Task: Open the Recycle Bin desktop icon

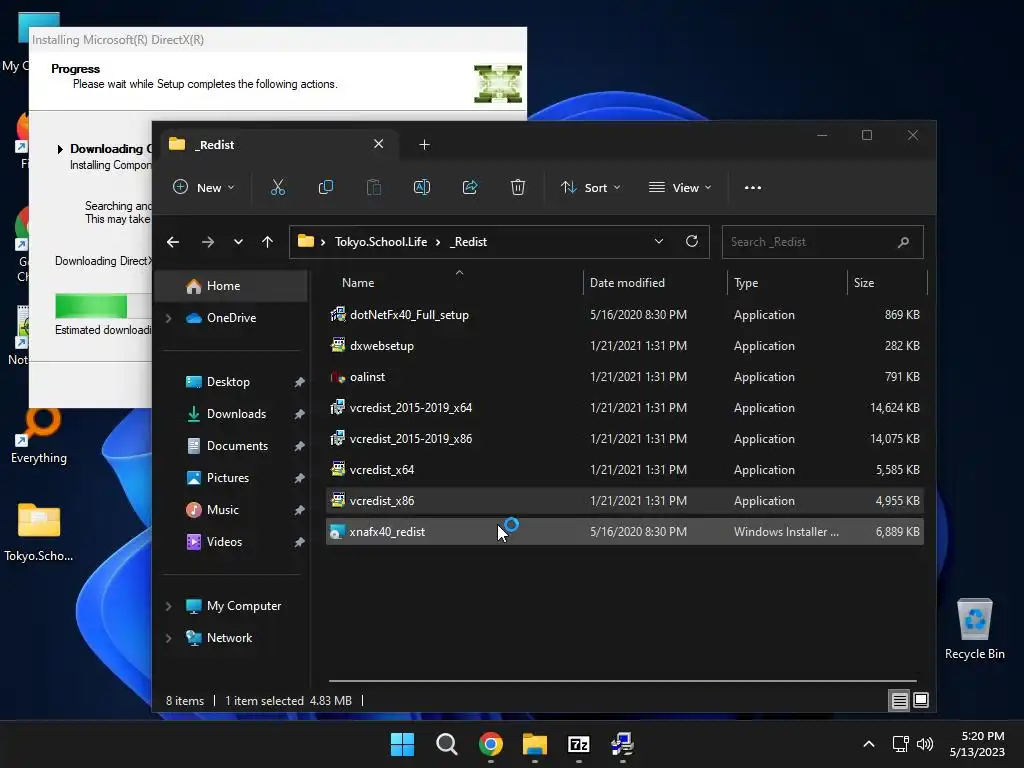Action: [974, 629]
